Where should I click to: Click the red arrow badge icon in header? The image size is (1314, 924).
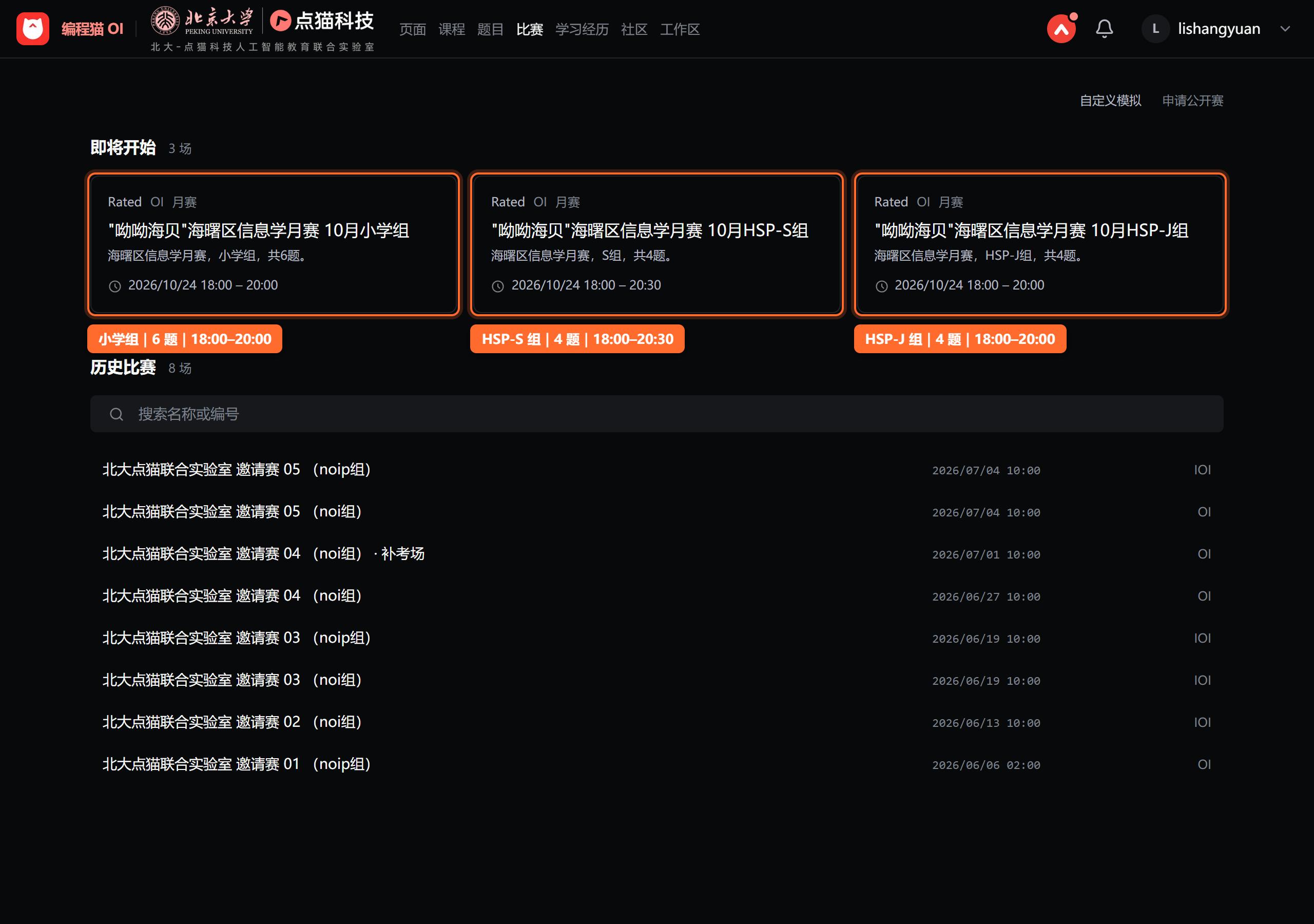(x=1061, y=29)
